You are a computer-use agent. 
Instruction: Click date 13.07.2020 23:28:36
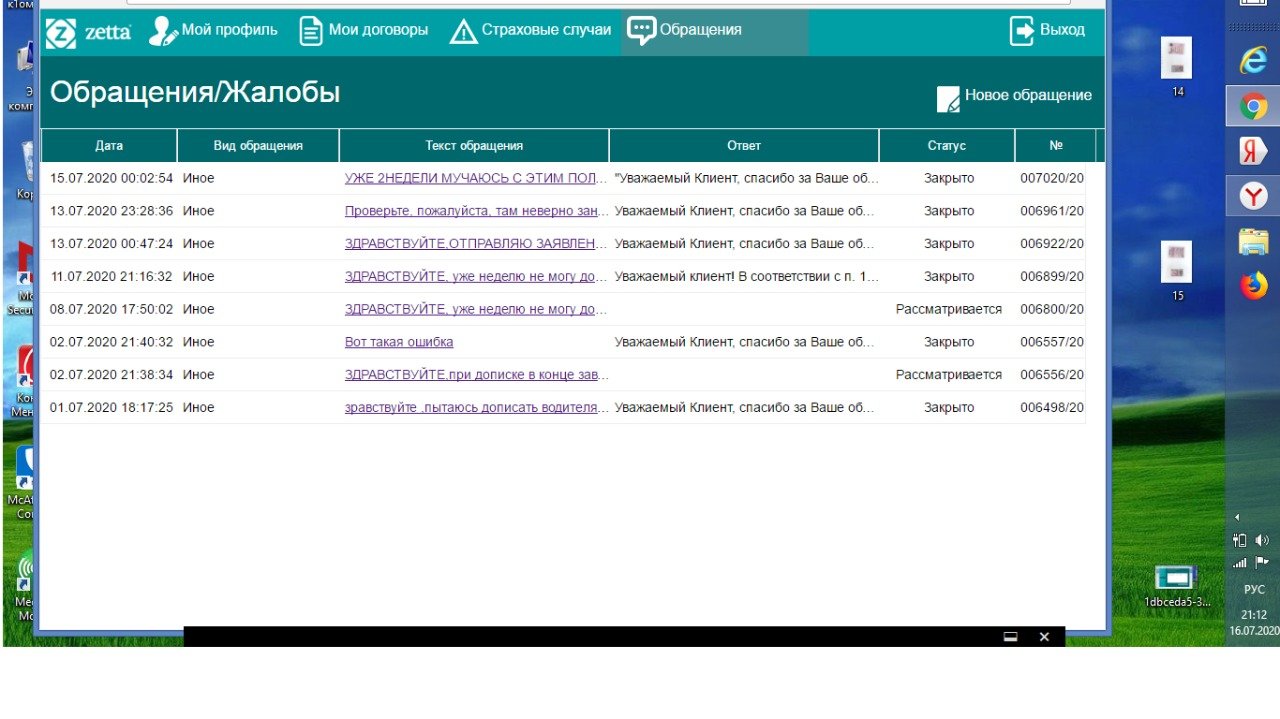(112, 211)
